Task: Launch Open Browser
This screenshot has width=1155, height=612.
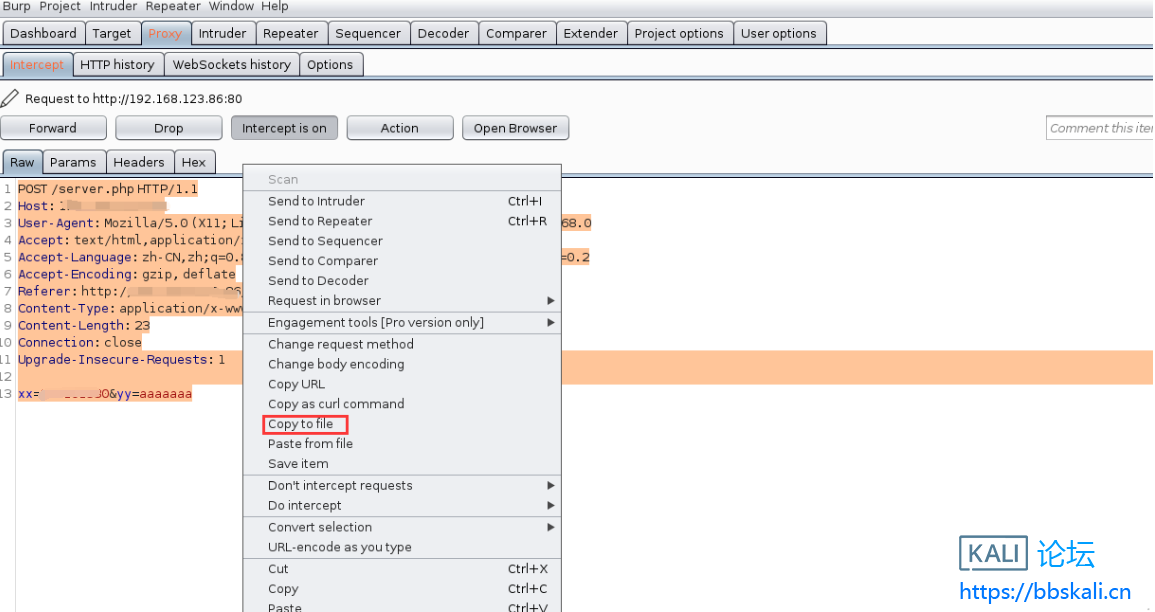Action: click(x=515, y=128)
